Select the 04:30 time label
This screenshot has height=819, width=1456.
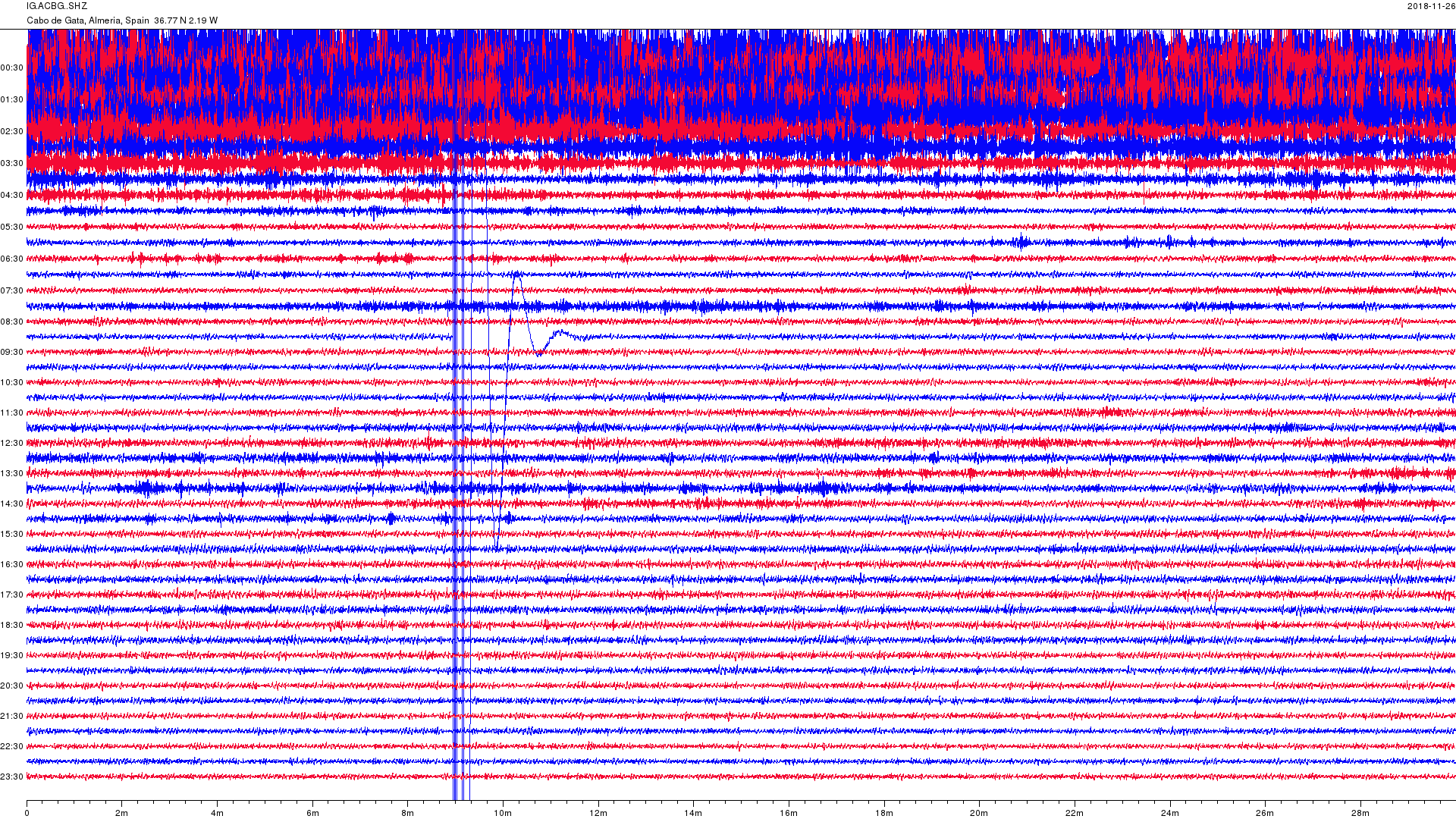[x=11, y=196]
